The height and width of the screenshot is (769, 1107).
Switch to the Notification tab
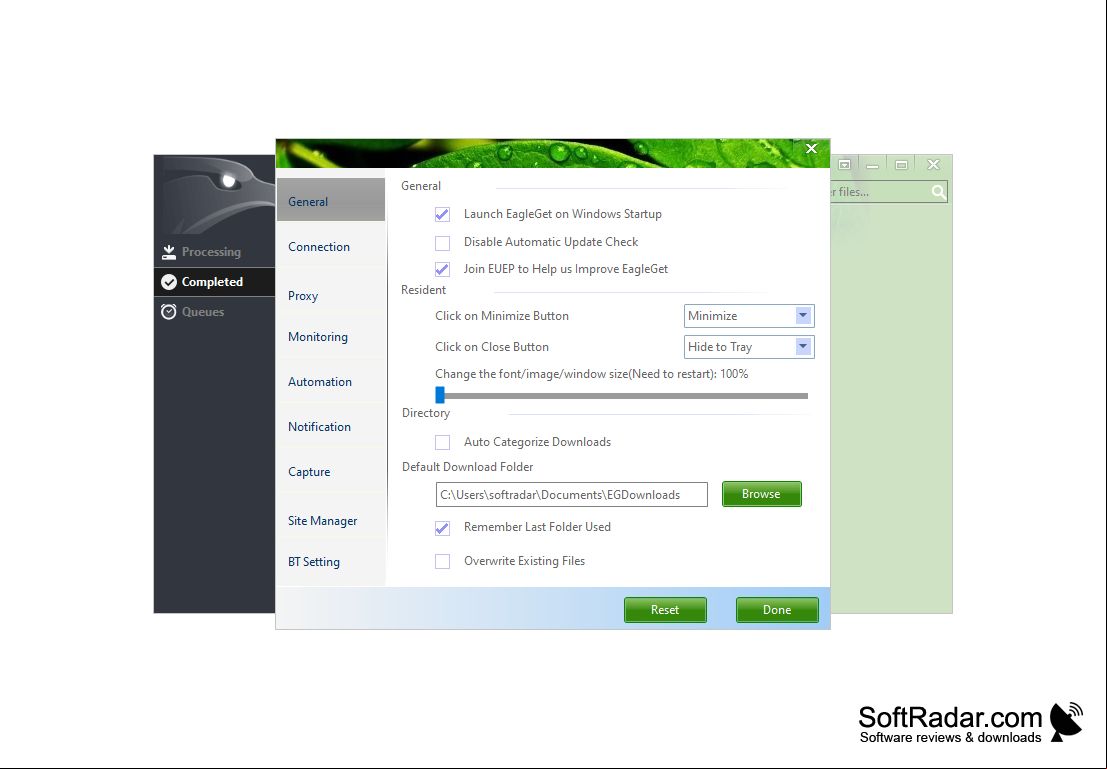coord(331,427)
